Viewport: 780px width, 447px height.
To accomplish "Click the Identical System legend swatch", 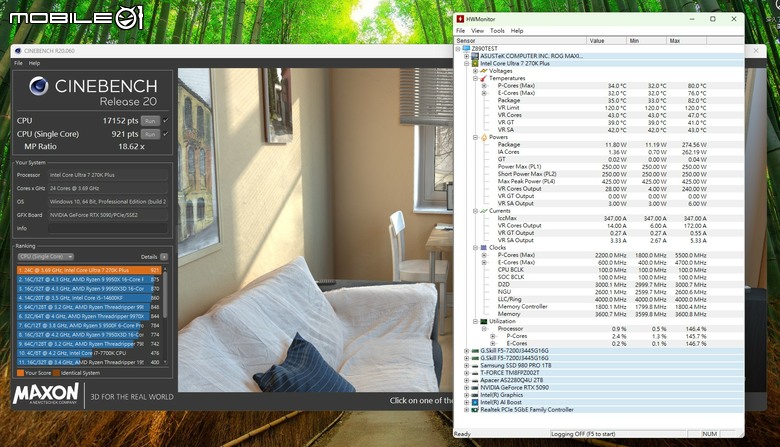I will coord(57,373).
